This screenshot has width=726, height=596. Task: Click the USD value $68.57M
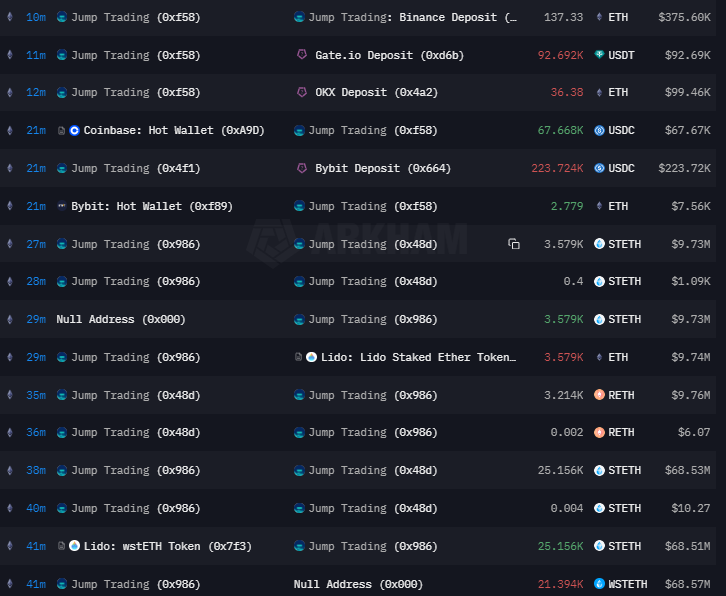pyautogui.click(x=688, y=584)
